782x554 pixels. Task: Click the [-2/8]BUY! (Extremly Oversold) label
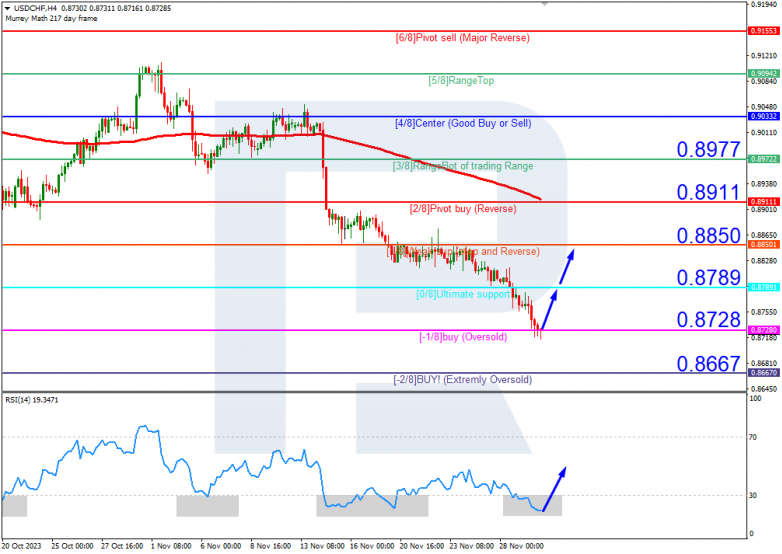(463, 379)
